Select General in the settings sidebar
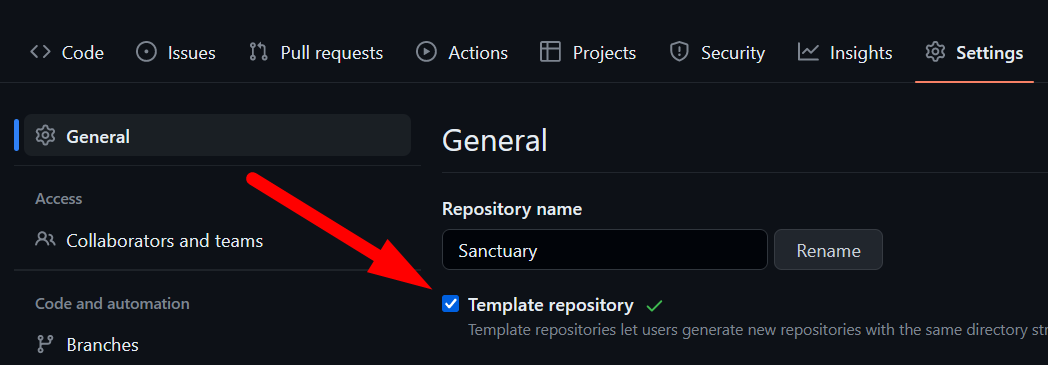 [217, 135]
